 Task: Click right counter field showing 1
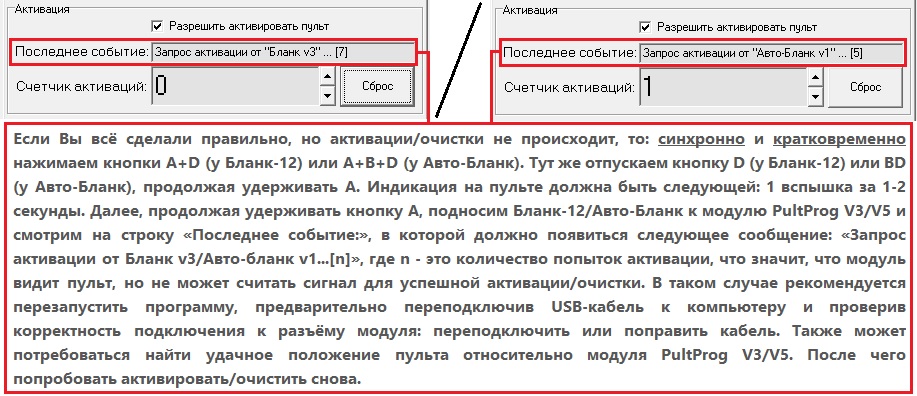[724, 87]
